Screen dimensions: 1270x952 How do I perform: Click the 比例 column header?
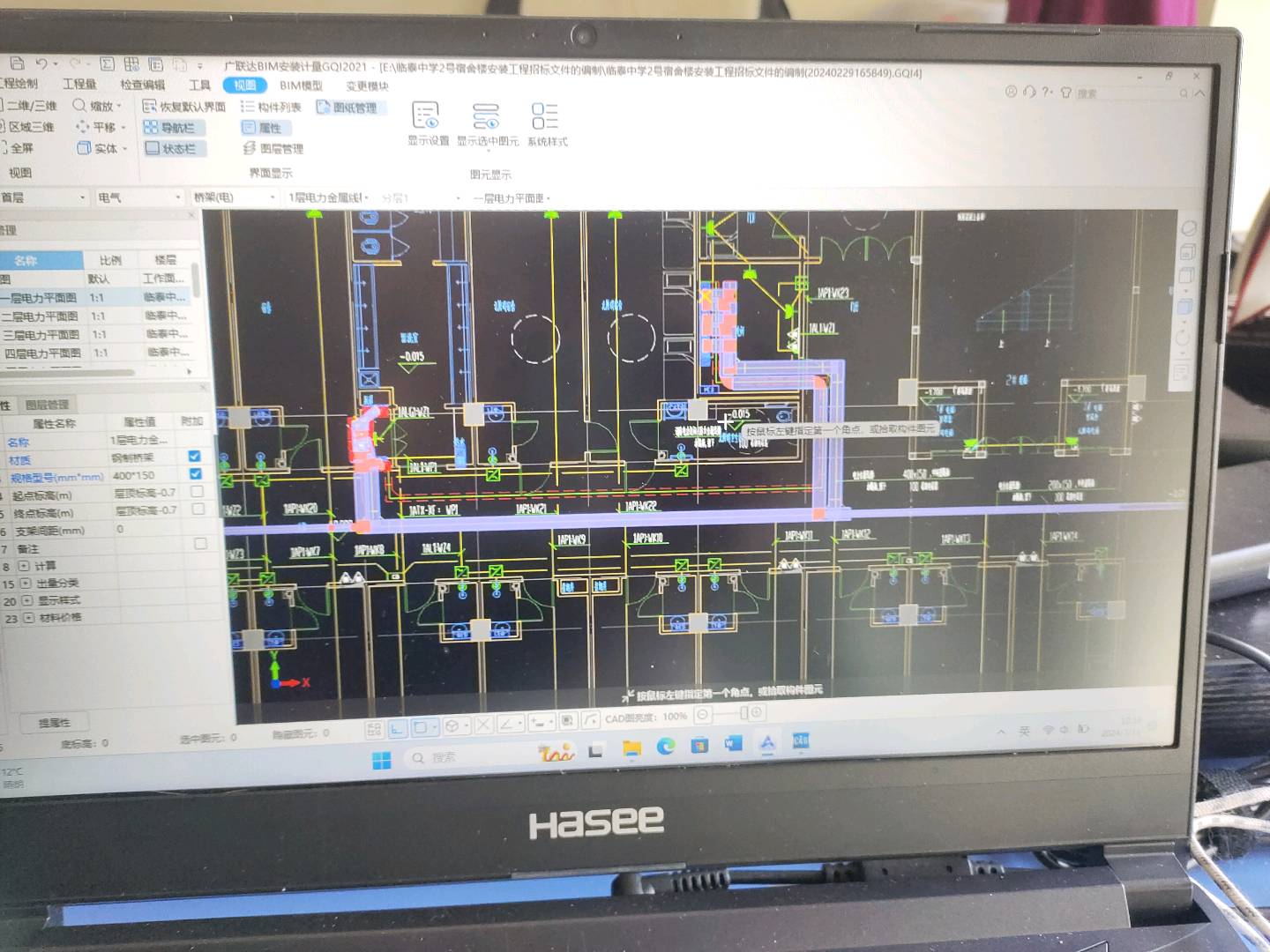pyautogui.click(x=110, y=260)
